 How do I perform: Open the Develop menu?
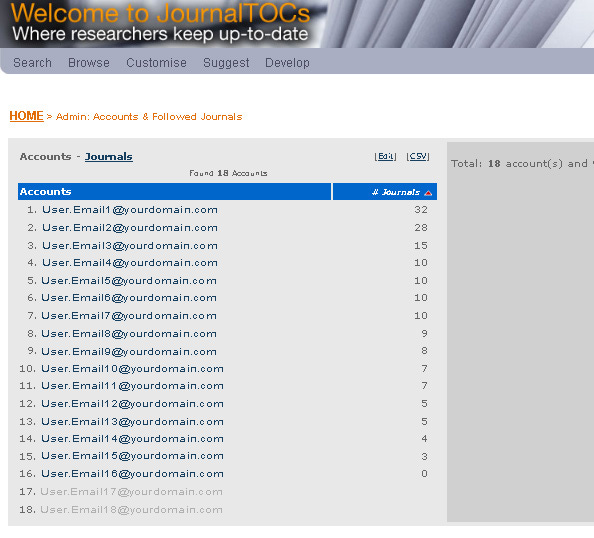click(x=288, y=63)
